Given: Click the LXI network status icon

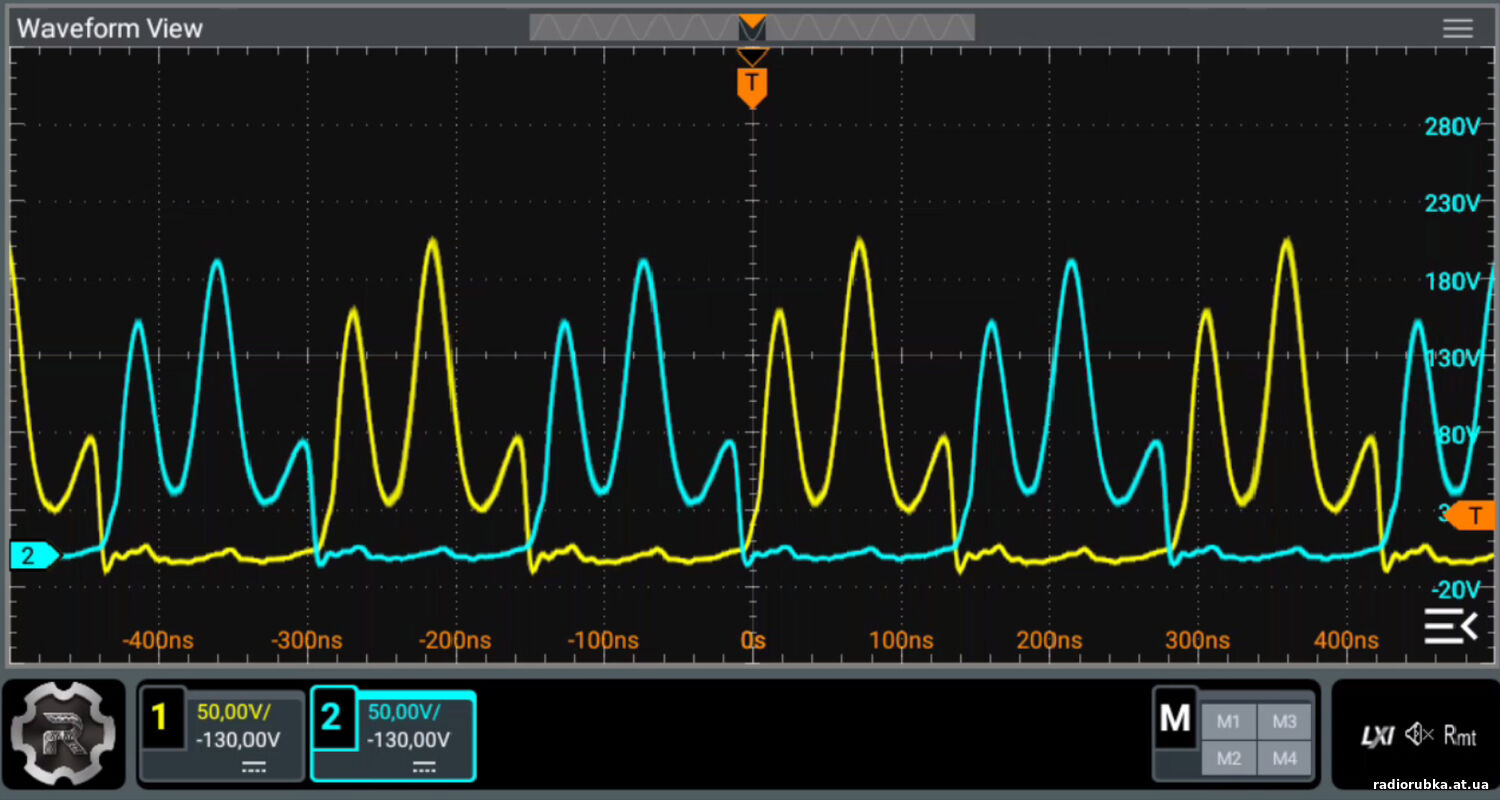Looking at the screenshot, I should (x=1377, y=736).
